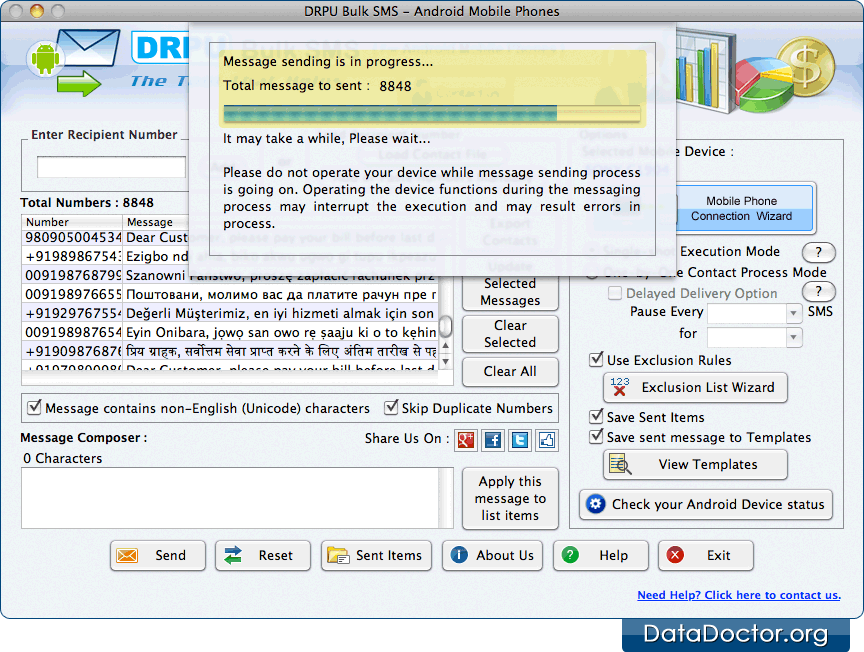864x652 pixels.
Task: Check your Android Device status
Action: coord(706,504)
